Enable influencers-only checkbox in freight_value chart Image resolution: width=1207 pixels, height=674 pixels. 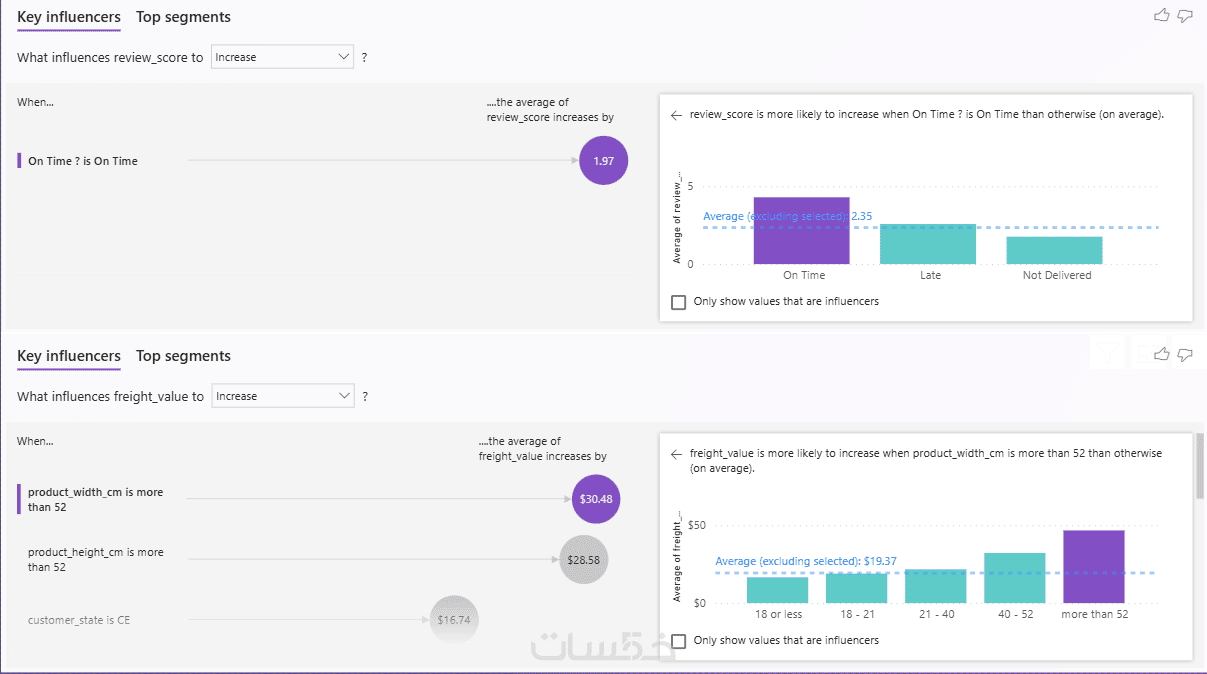(679, 641)
